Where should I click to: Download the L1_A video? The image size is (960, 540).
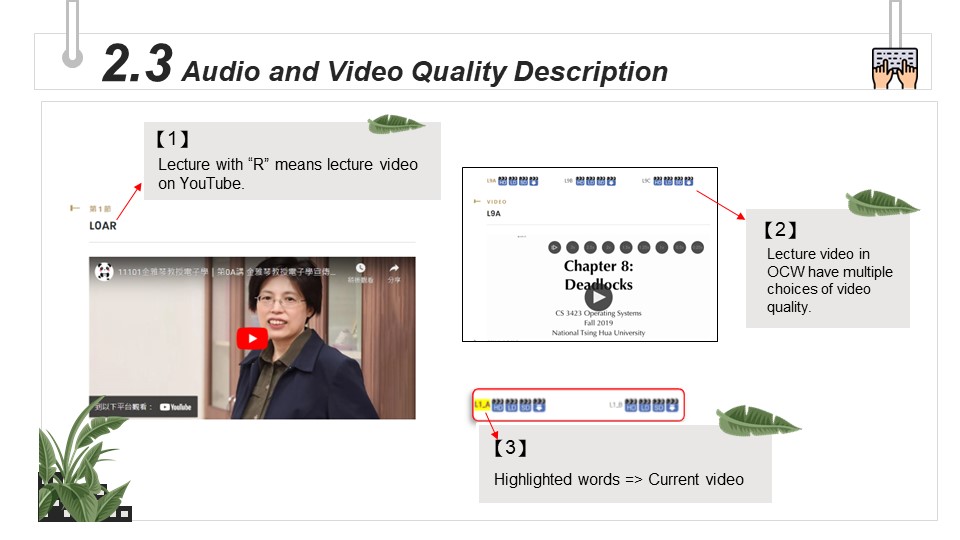538,405
